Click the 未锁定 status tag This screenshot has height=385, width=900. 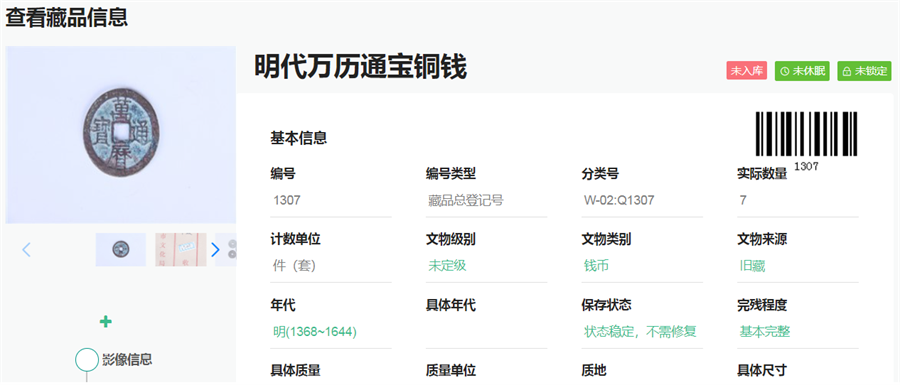pos(864,71)
